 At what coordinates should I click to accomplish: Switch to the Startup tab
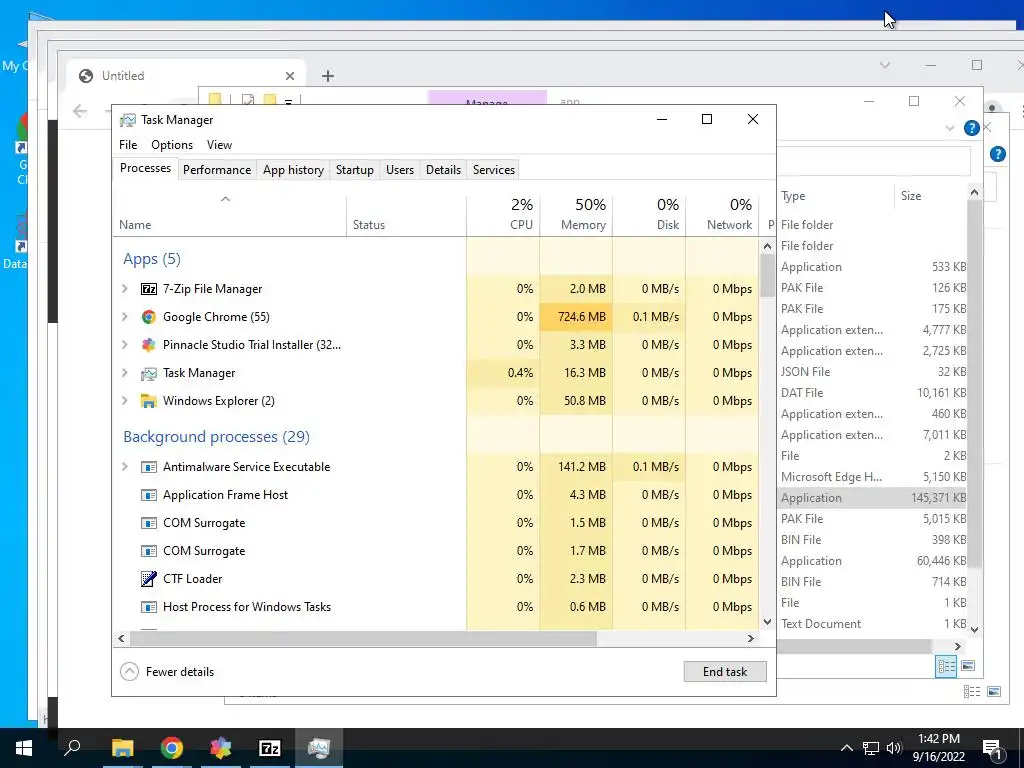tap(355, 170)
